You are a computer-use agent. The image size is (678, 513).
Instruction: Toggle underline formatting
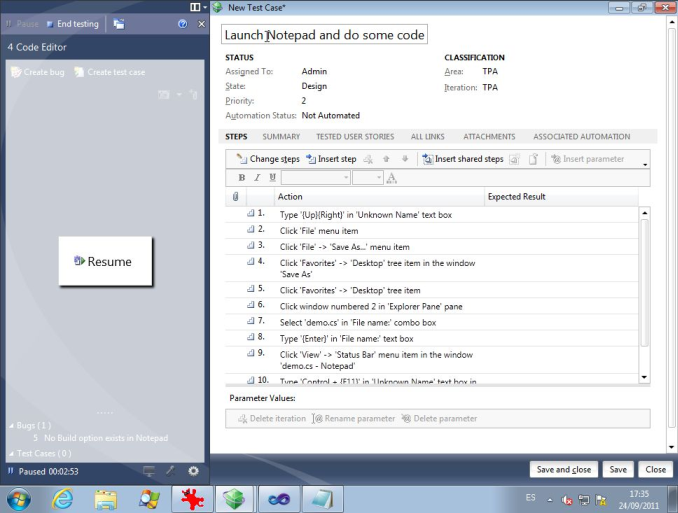point(272,178)
